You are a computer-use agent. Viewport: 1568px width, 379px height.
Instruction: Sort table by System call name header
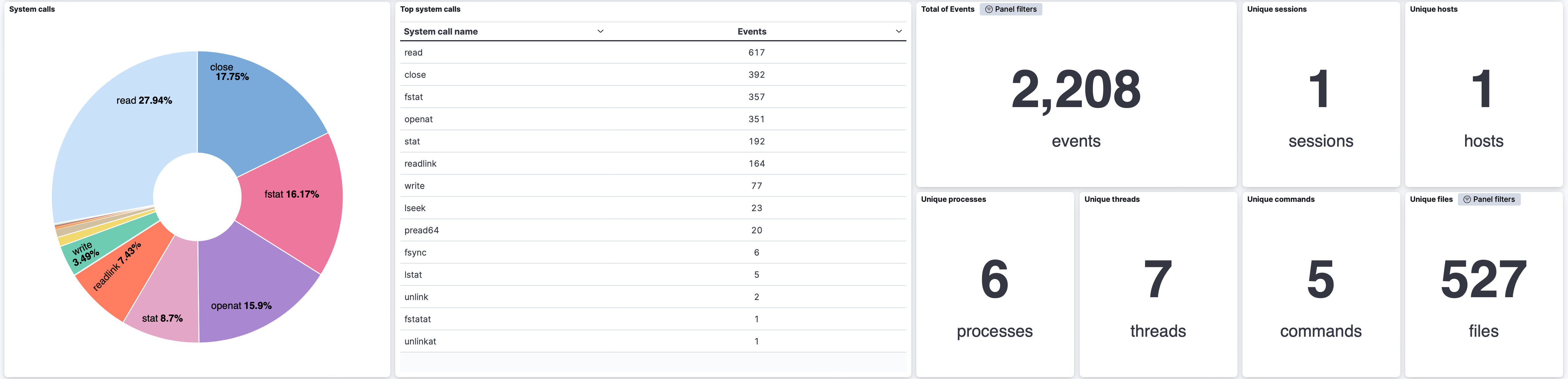click(441, 32)
